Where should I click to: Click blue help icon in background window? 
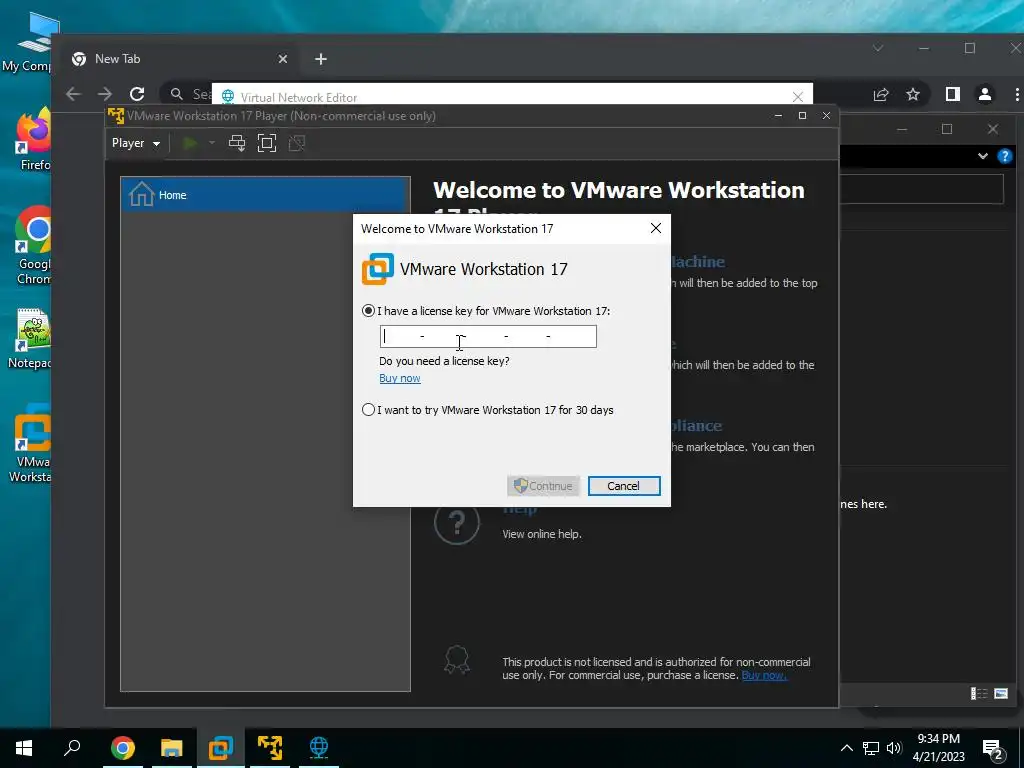pos(1004,156)
